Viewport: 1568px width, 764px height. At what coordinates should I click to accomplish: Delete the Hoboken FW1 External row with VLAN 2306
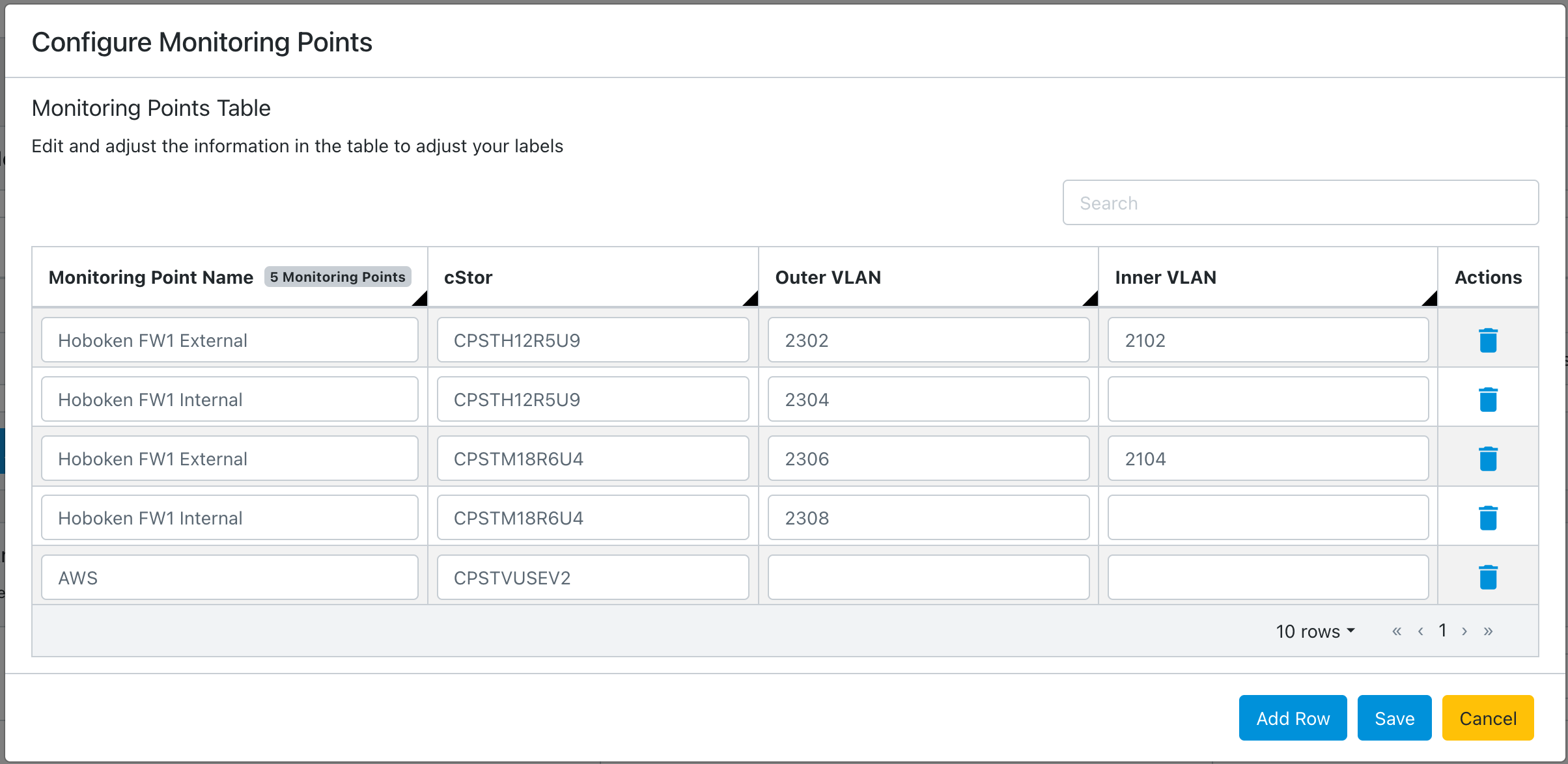1488,459
